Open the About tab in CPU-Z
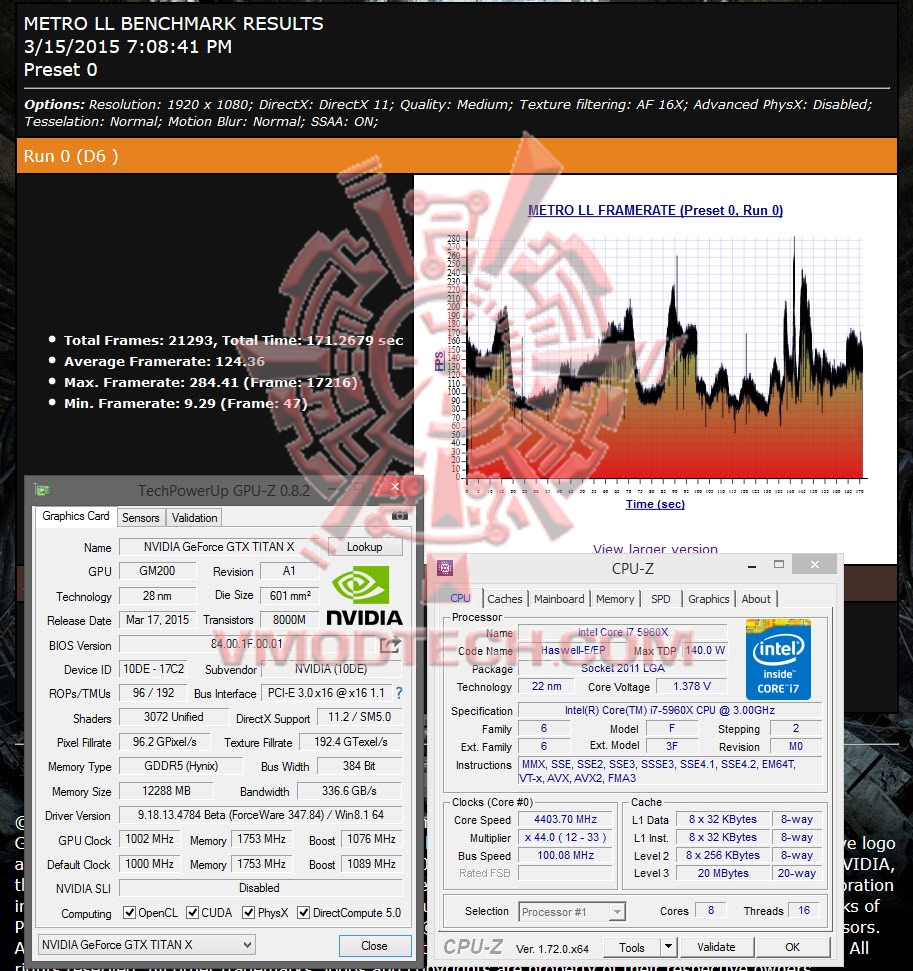This screenshot has width=913, height=971. tap(756, 599)
